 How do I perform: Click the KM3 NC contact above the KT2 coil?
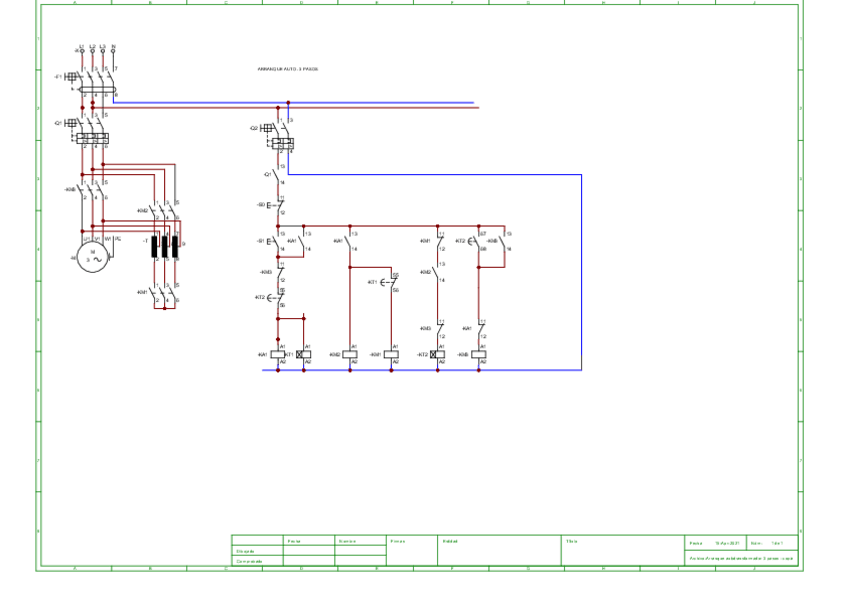tap(439, 328)
